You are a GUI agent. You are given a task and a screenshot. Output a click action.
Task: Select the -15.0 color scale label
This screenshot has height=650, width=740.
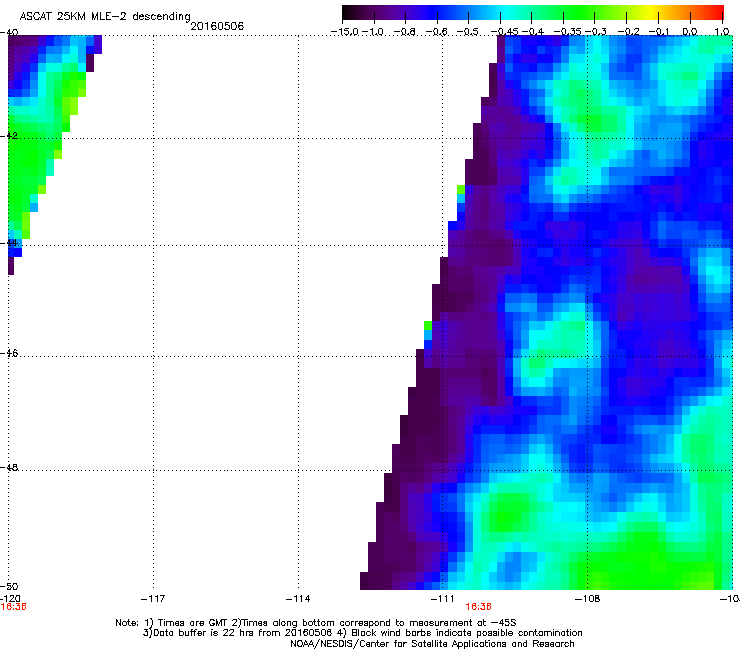click(345, 32)
